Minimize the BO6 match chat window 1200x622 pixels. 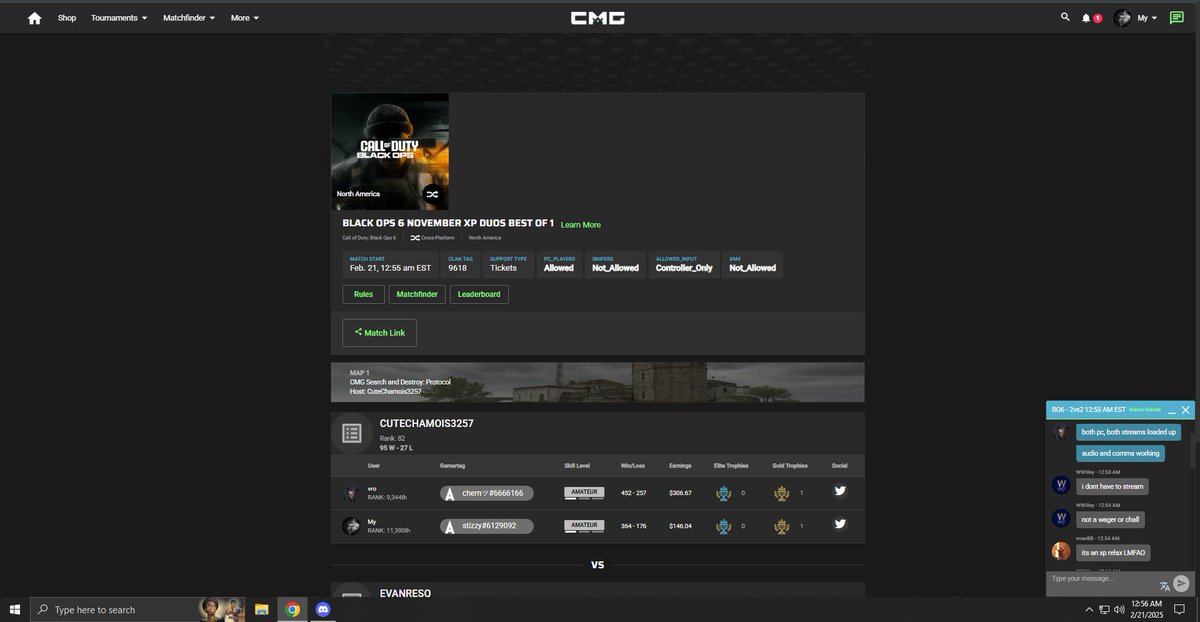pos(1171,410)
